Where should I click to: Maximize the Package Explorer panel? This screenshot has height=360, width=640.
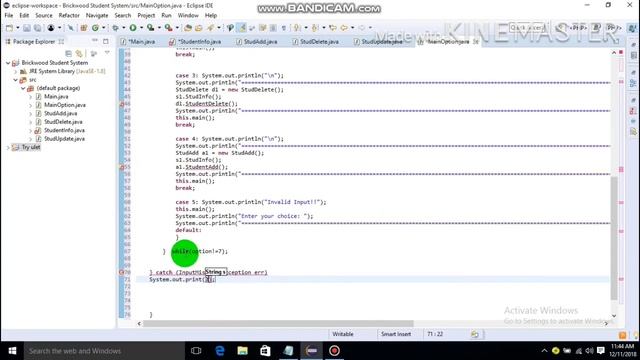[106, 41]
